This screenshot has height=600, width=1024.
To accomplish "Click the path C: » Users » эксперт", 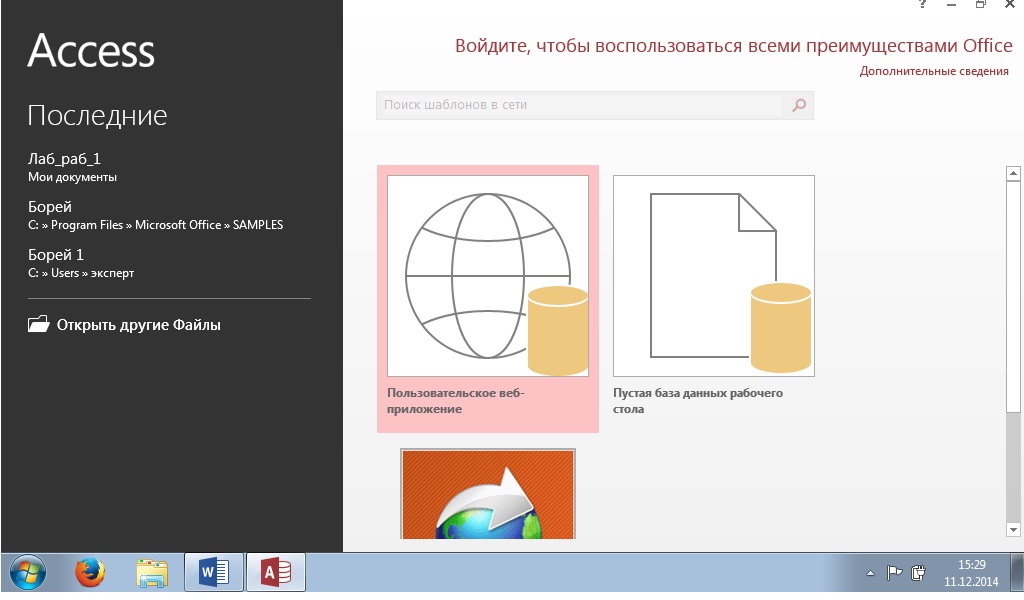I will tap(81, 273).
